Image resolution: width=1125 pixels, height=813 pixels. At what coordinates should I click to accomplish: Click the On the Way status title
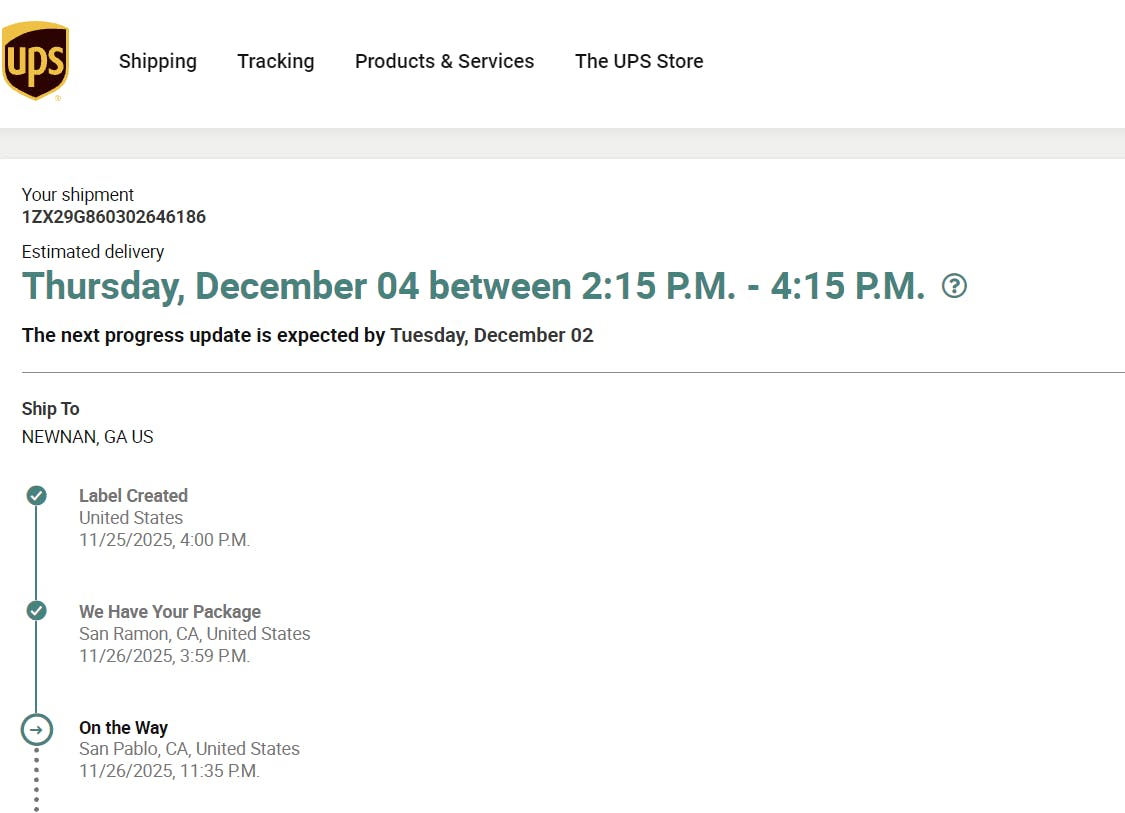pyautogui.click(x=123, y=727)
